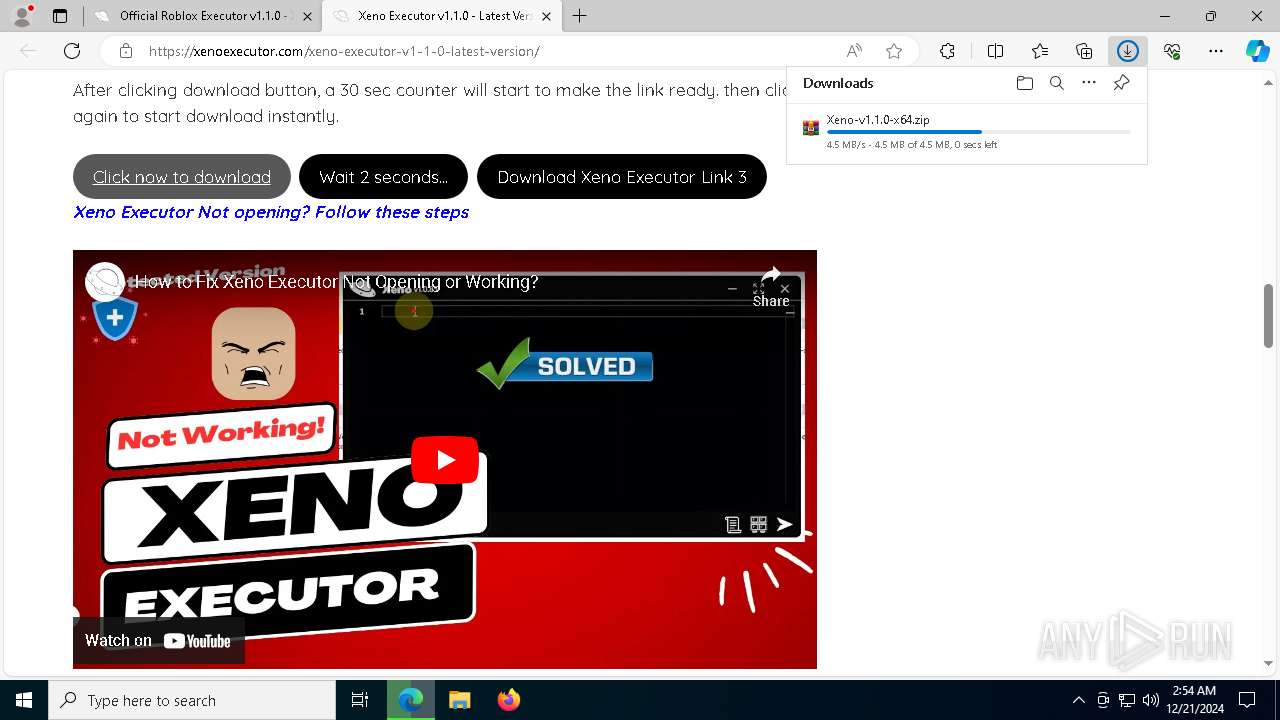Open Xeno-v1.1.0-x64.zip download entry
The height and width of the screenshot is (720, 1280).
[967, 131]
